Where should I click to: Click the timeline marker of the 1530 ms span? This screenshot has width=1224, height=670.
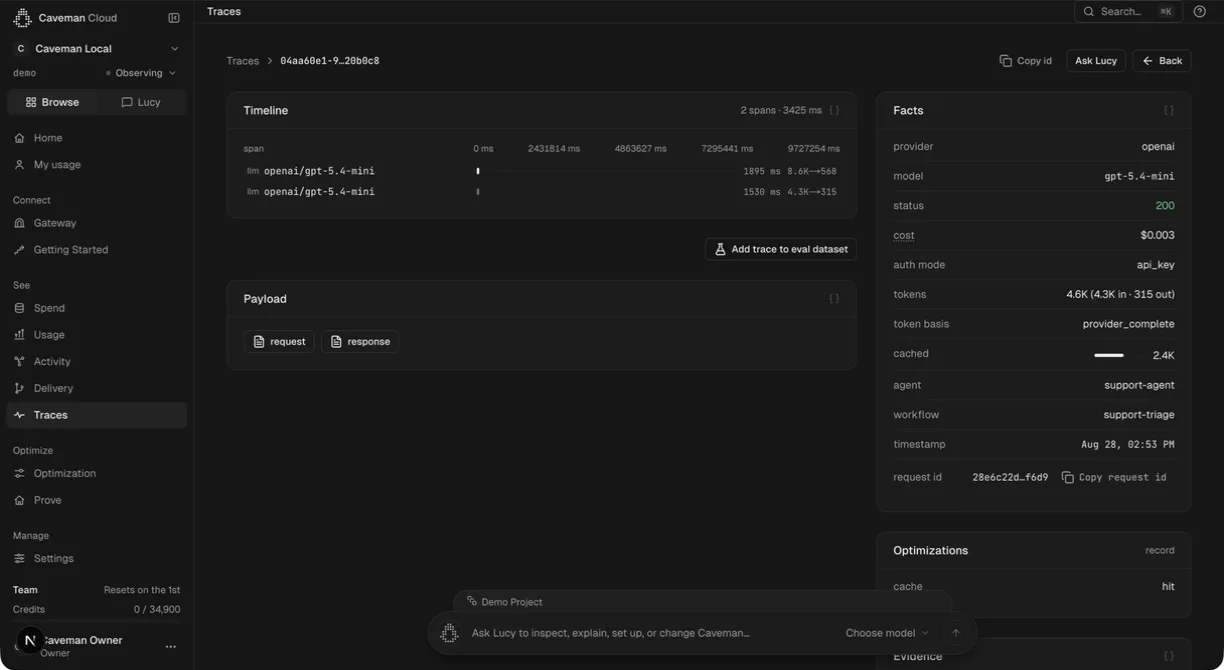478,192
